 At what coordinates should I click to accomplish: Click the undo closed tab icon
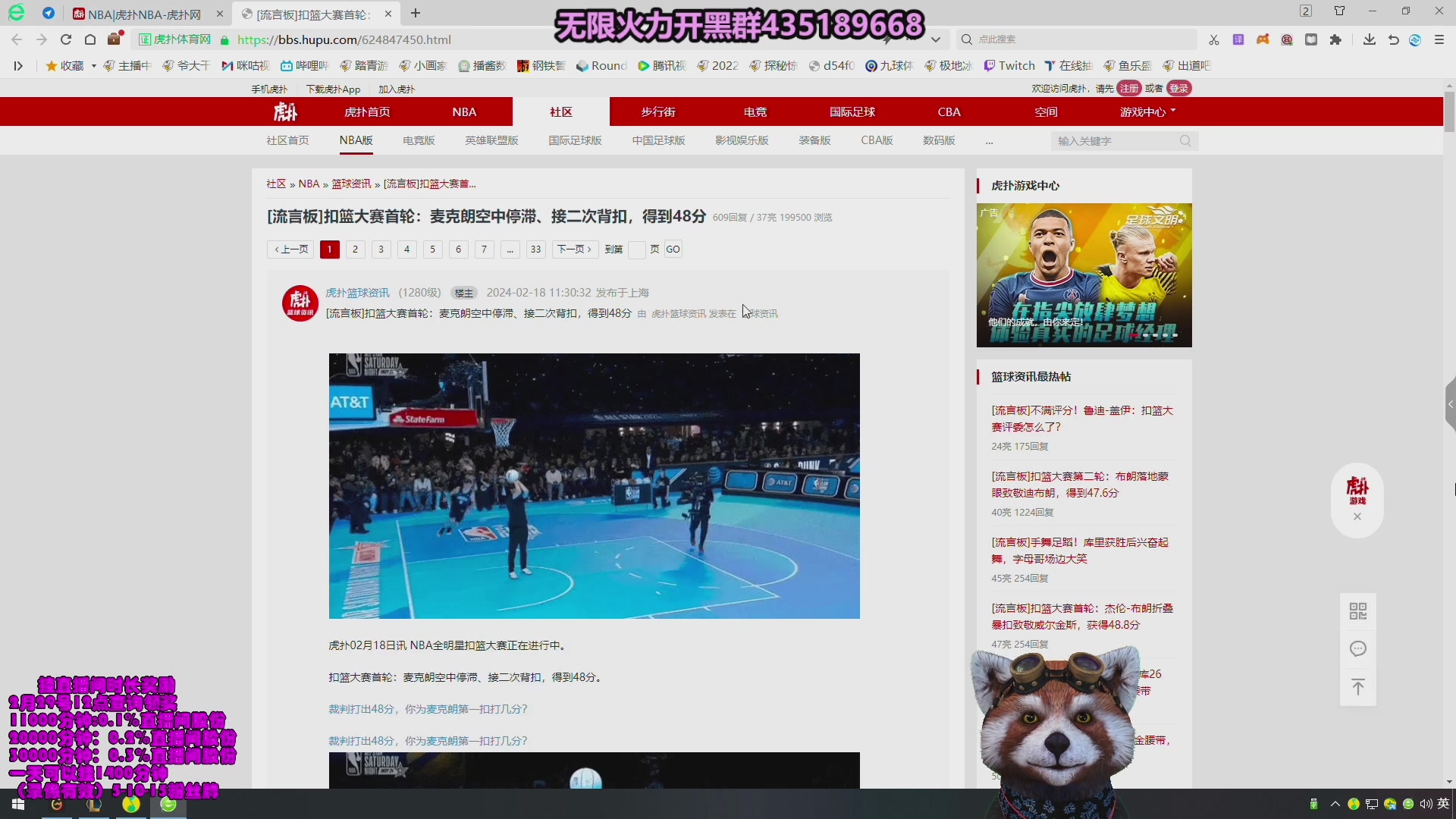pyautogui.click(x=1393, y=39)
